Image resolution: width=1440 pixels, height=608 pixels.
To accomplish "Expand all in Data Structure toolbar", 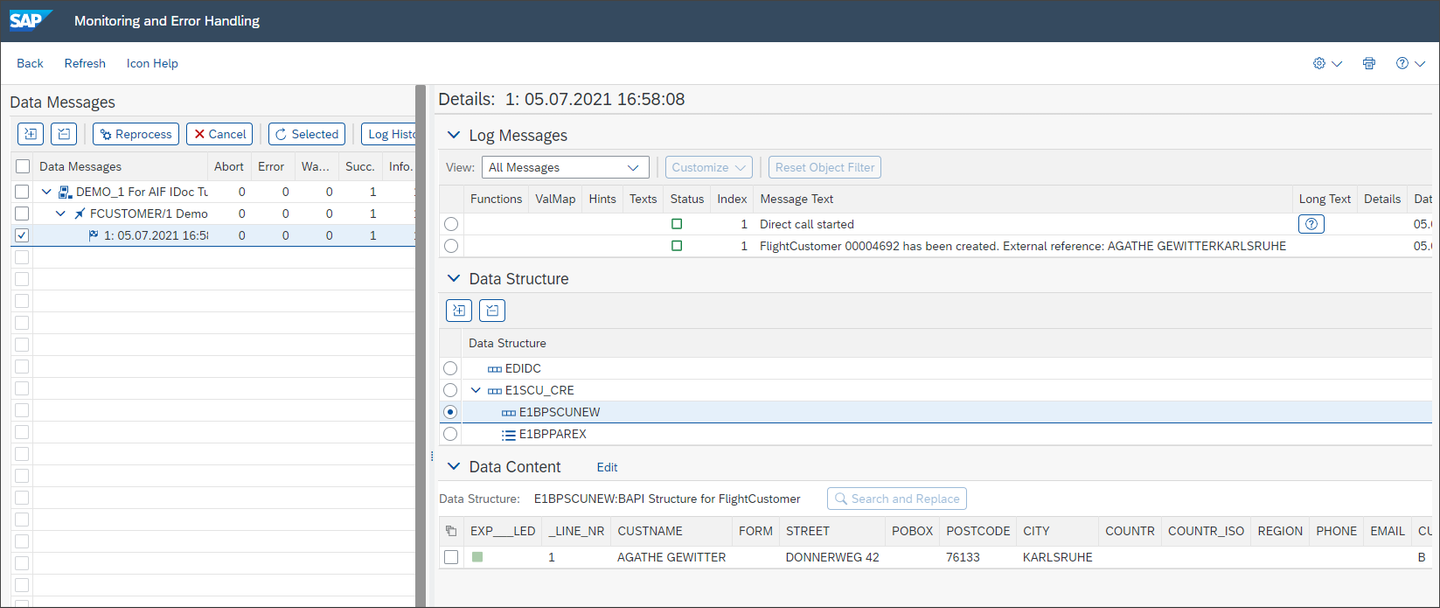I will click(x=458, y=310).
